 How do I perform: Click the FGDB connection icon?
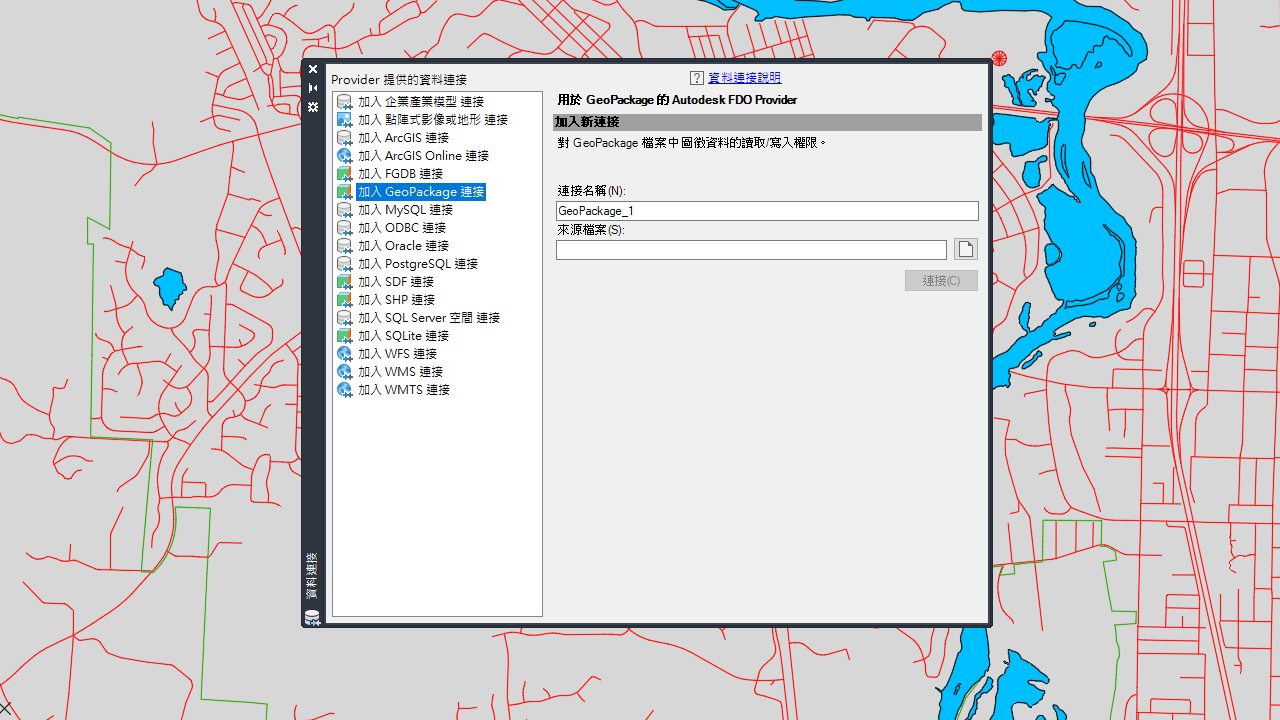[344, 174]
